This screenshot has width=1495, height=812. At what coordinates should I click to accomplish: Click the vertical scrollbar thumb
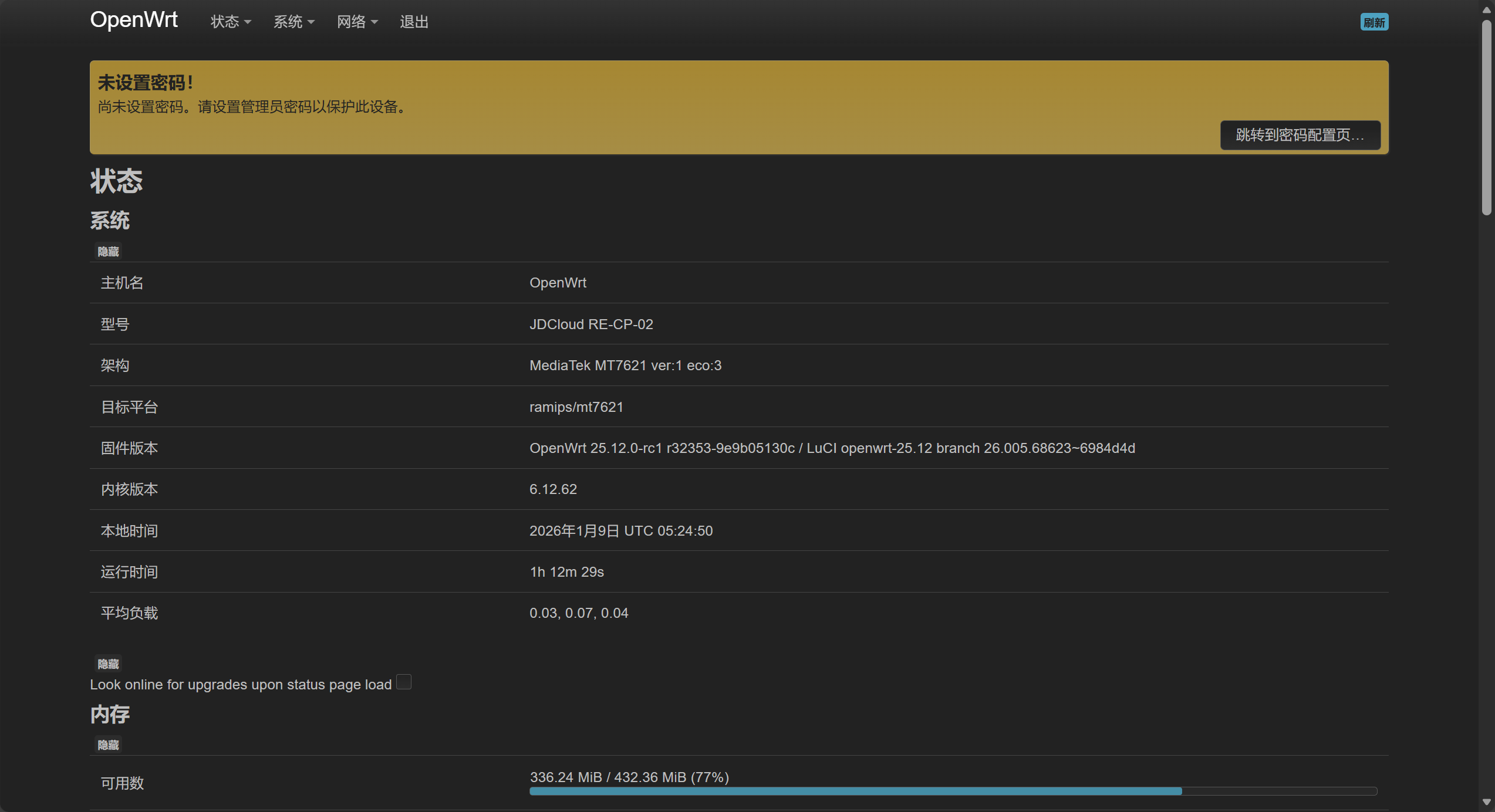coord(1486,117)
